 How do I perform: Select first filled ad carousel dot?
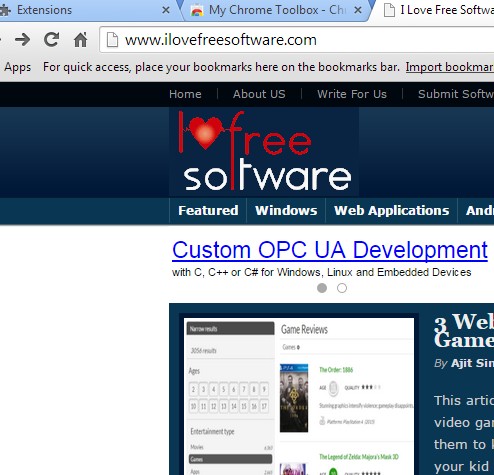(x=322, y=288)
